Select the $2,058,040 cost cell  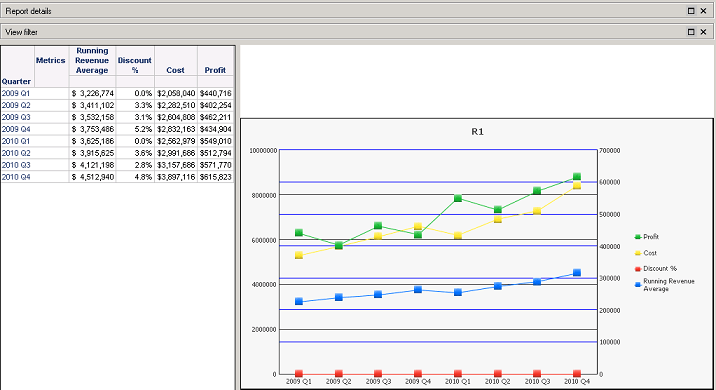pos(176,93)
